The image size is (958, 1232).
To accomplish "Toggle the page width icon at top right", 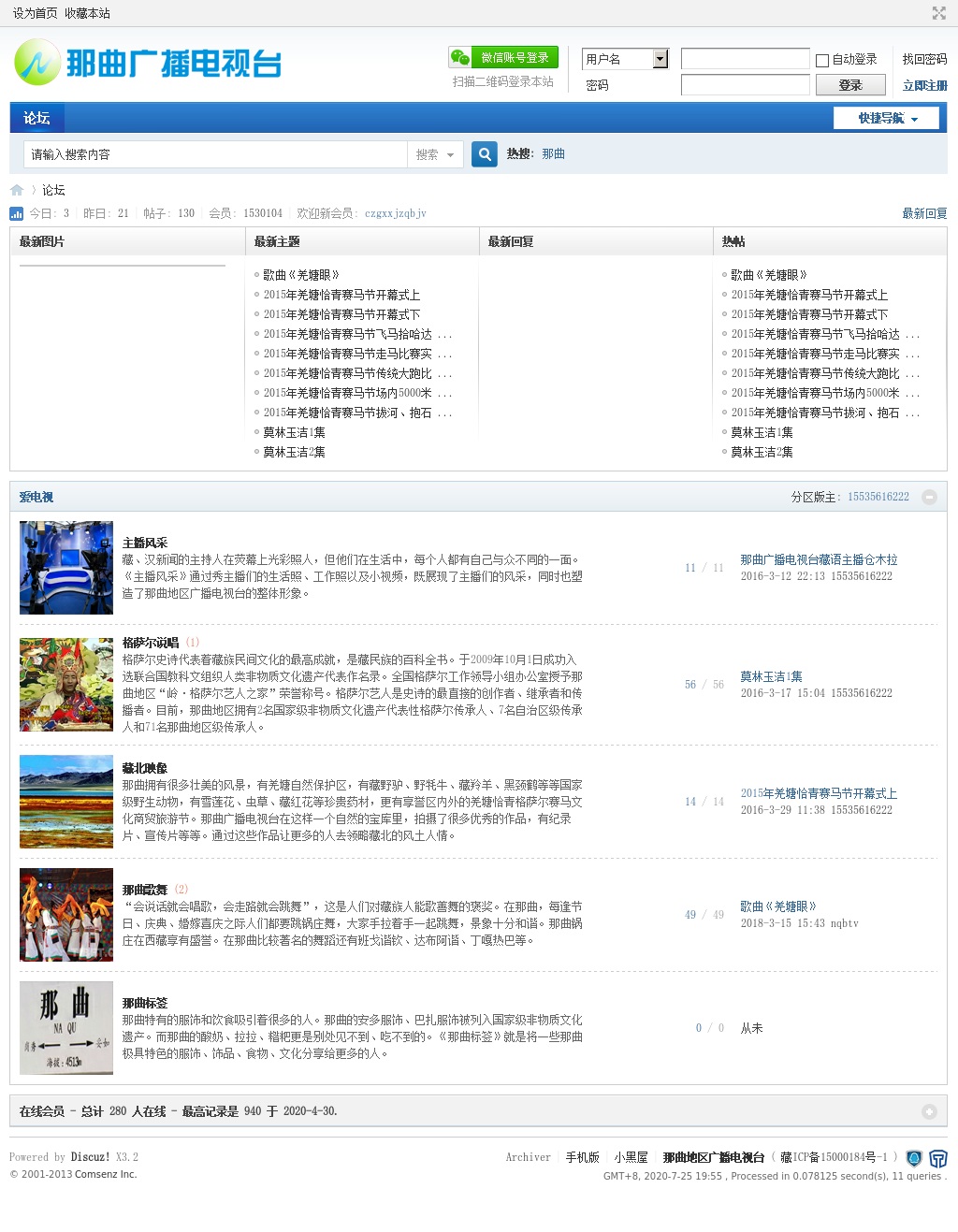I will [x=938, y=13].
